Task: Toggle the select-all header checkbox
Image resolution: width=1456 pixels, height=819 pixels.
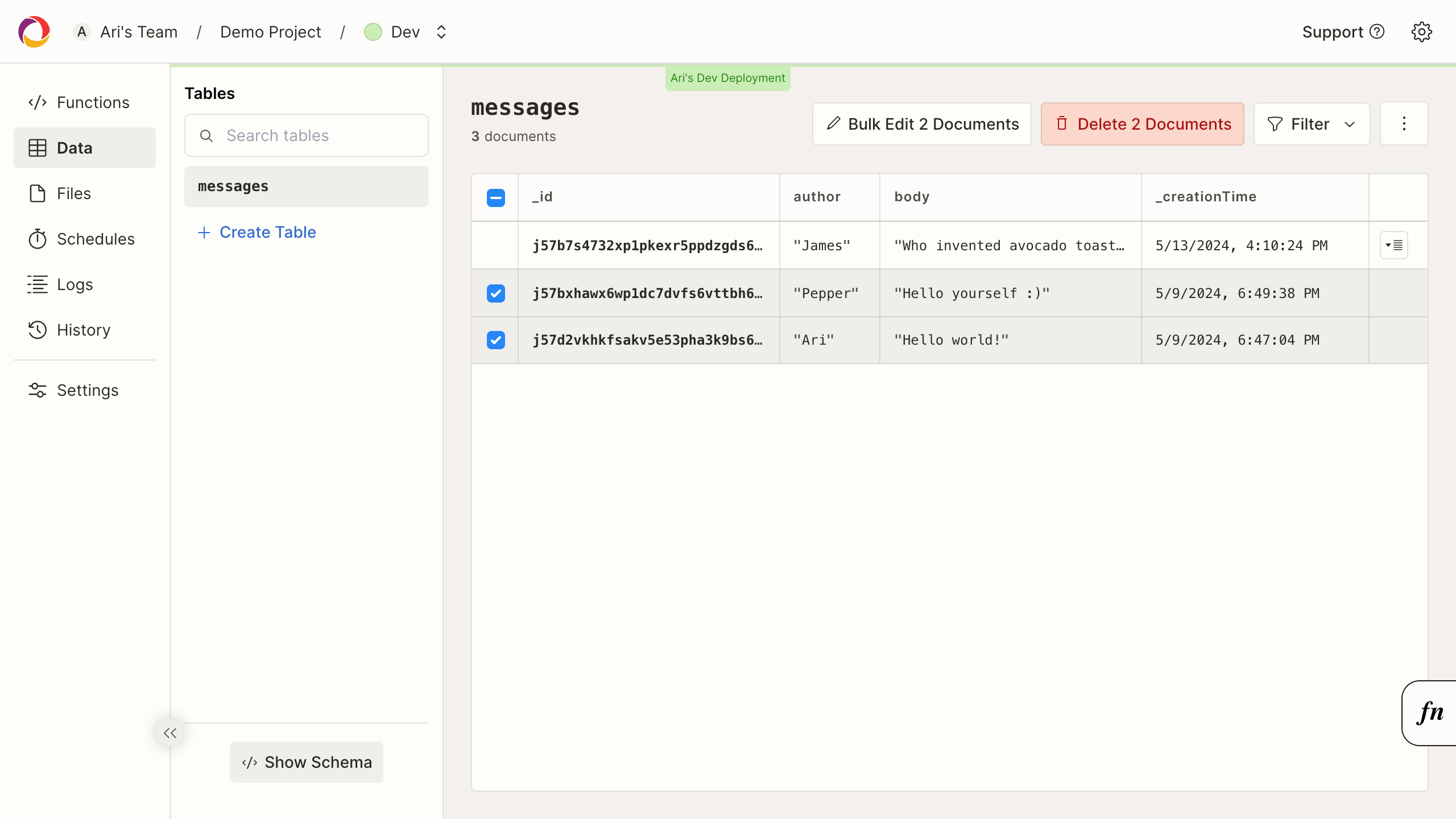Action: coord(495,197)
